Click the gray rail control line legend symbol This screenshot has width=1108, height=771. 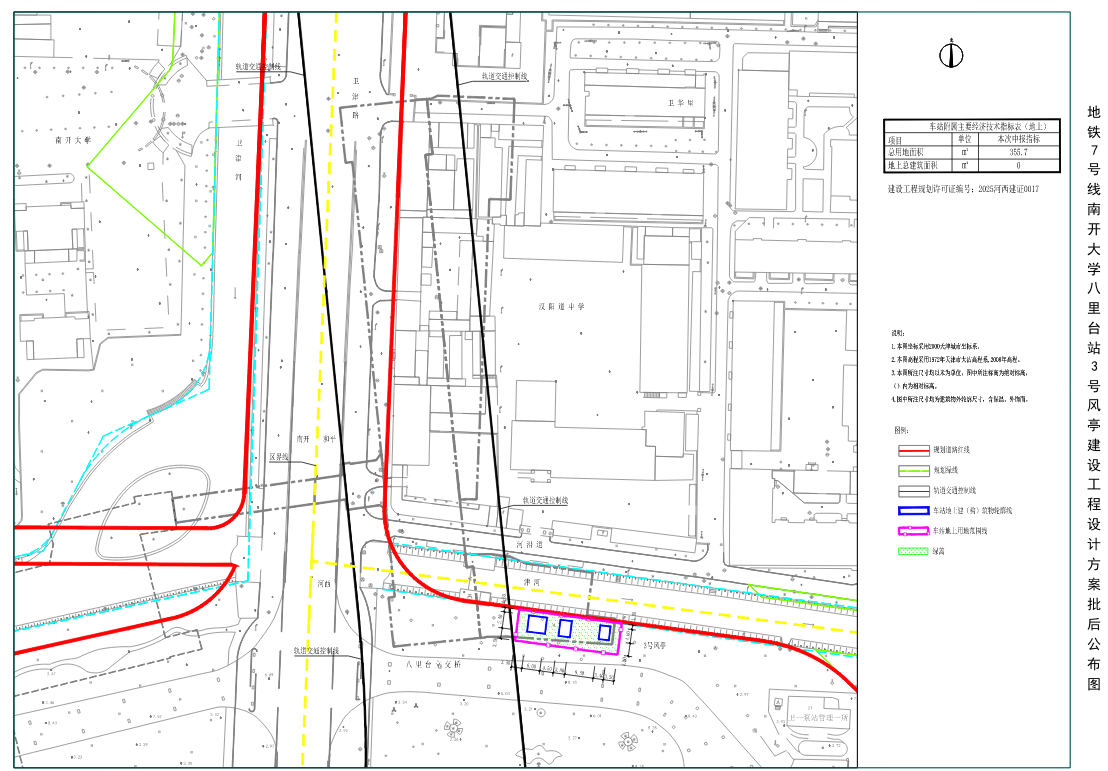(x=912, y=490)
